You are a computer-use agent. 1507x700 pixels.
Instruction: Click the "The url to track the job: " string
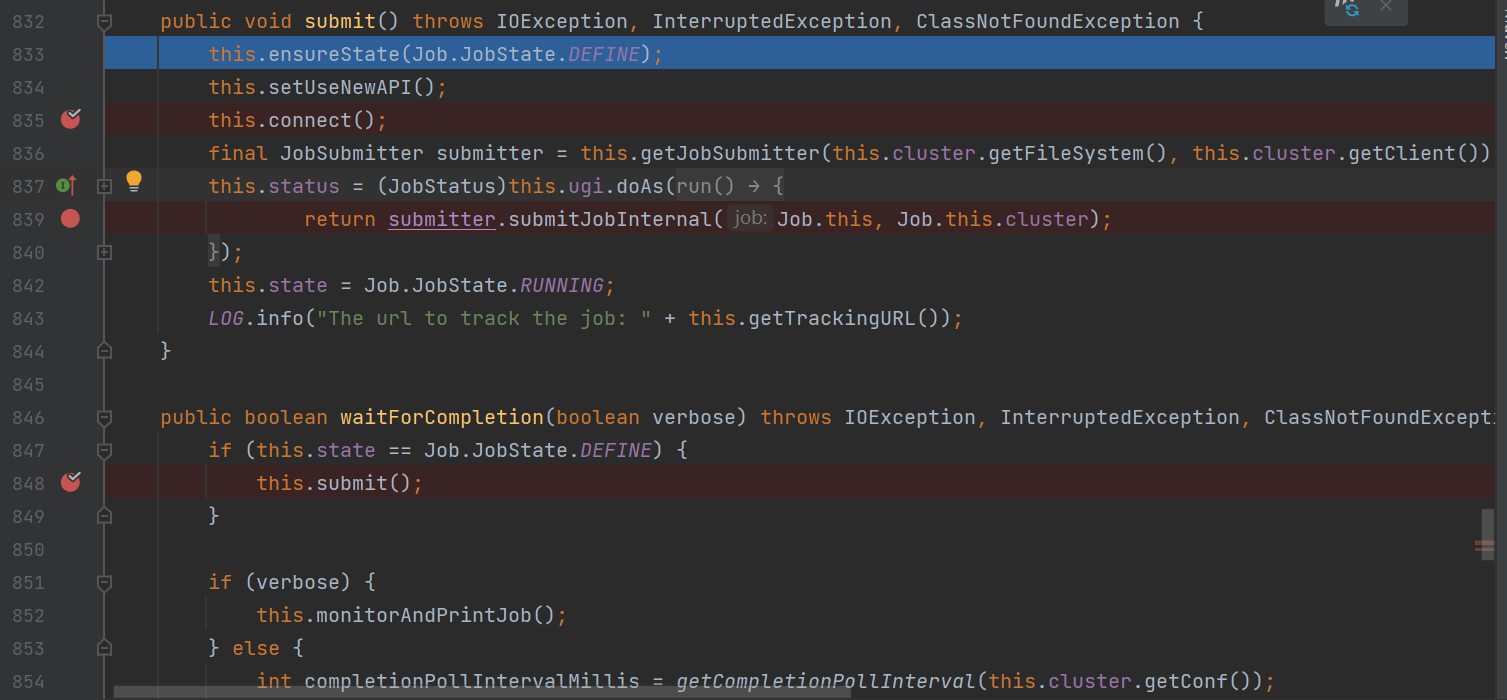483,318
